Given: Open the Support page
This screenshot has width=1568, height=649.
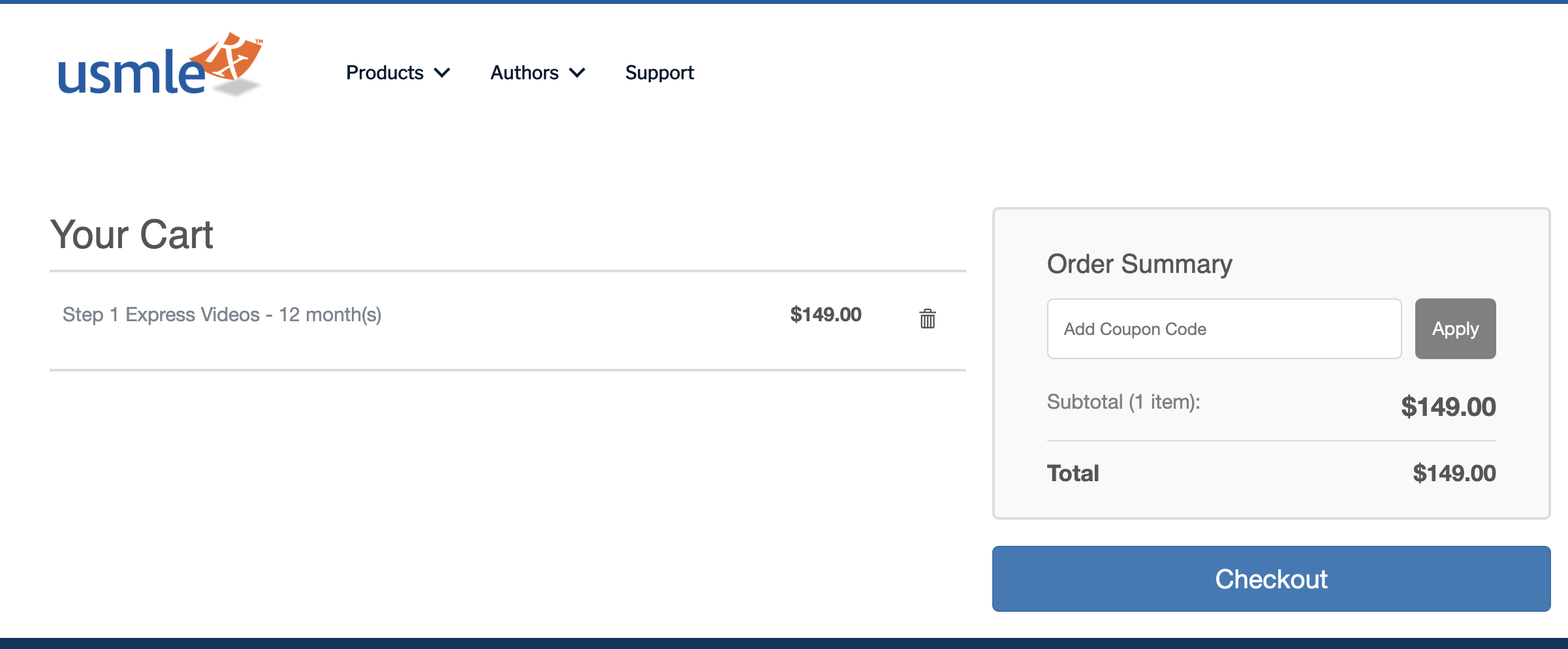Looking at the screenshot, I should pos(659,72).
